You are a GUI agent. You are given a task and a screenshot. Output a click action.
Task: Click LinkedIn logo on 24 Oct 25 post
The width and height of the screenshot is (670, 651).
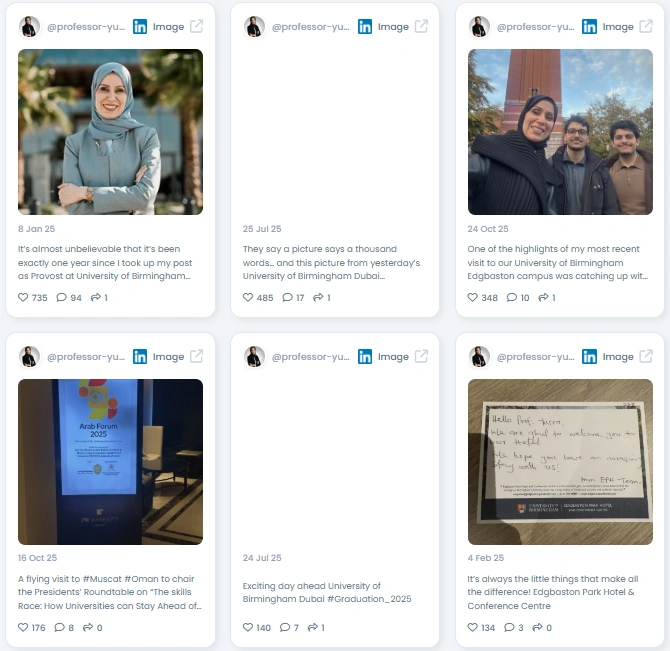[x=589, y=26]
